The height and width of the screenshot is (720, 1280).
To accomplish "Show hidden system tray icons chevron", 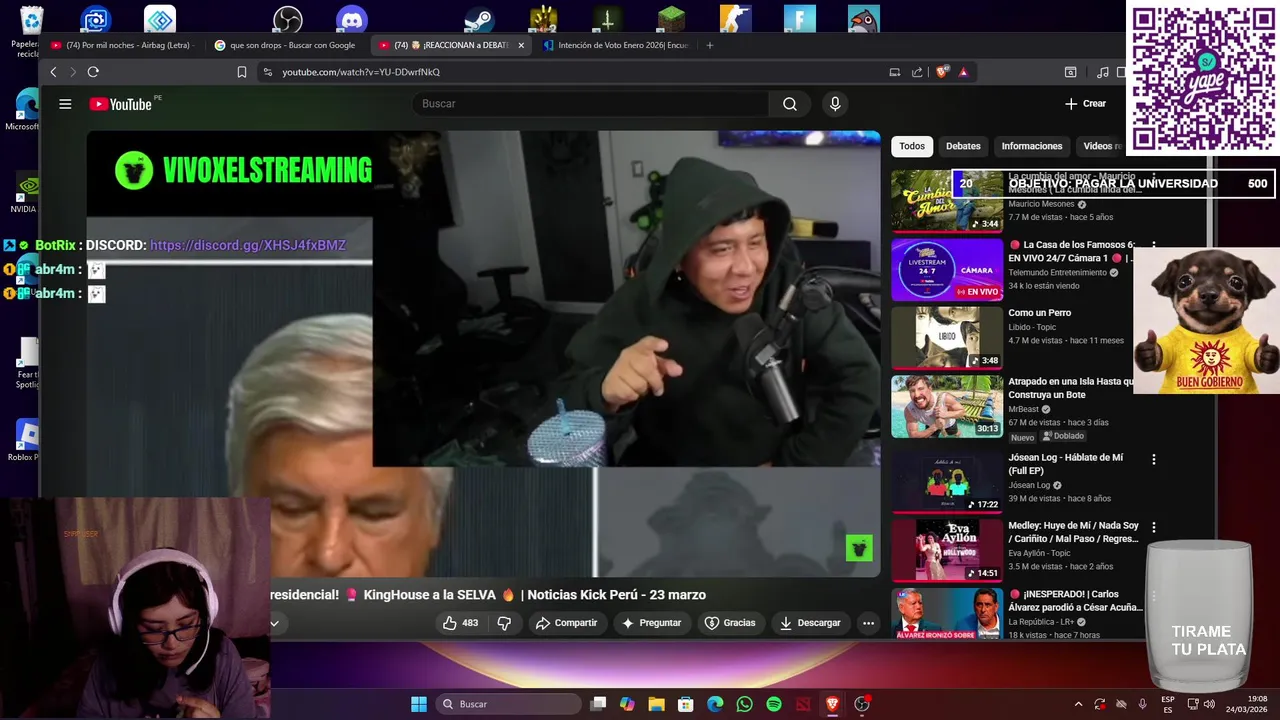I will pyautogui.click(x=1078, y=704).
